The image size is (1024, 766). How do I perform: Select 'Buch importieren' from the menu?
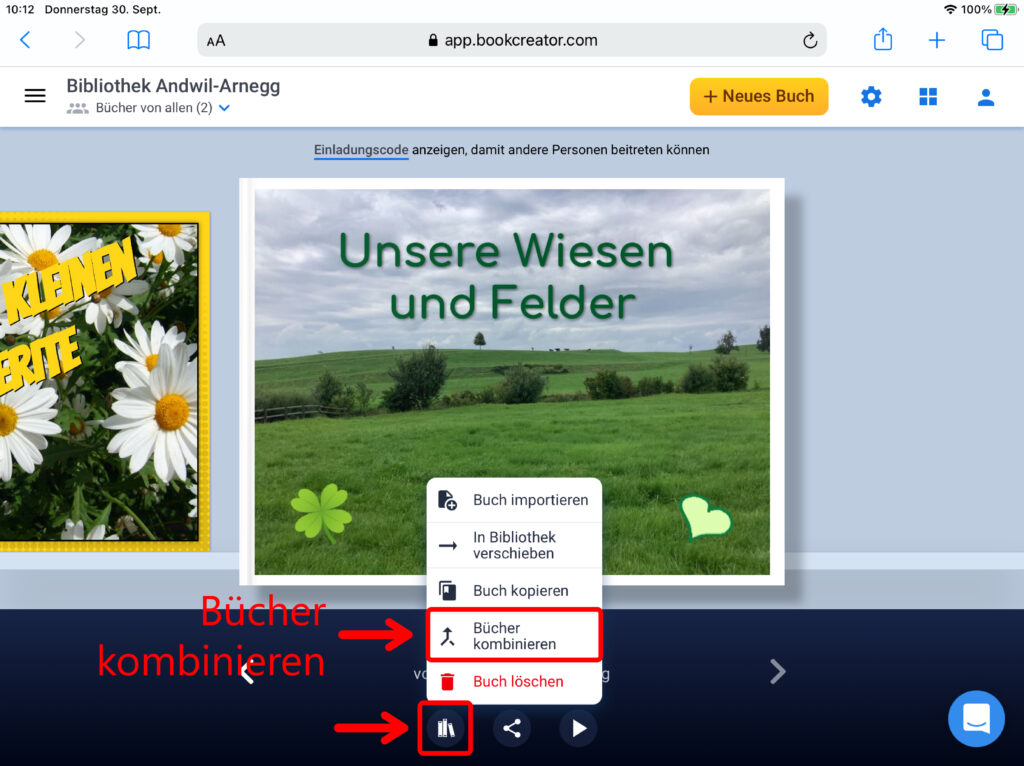click(514, 500)
